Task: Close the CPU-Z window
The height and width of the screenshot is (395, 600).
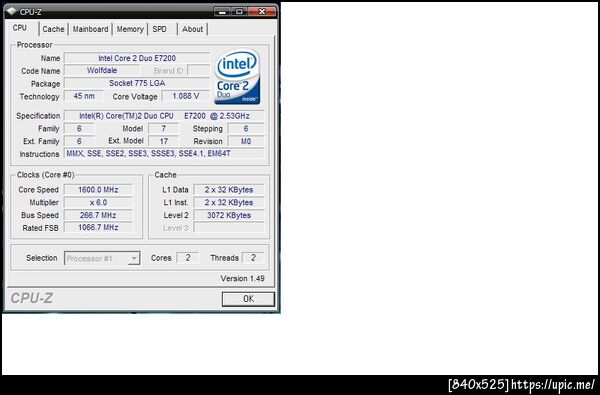Action: pos(262,11)
